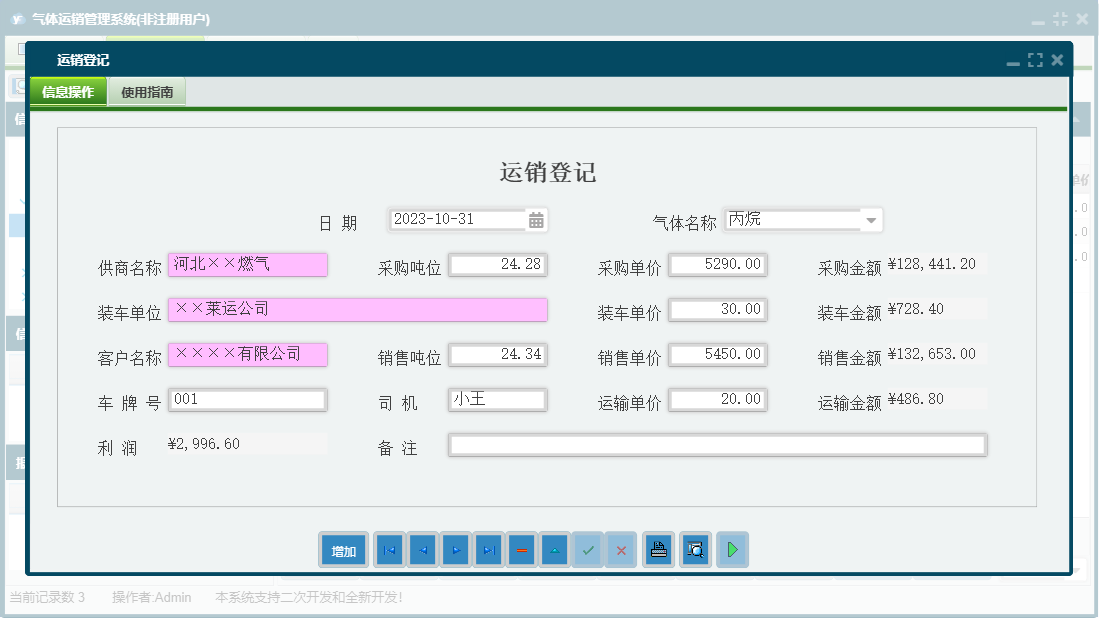1099x618 pixels.
Task: Expand the 气体名称 dropdown list
Action: (x=869, y=219)
